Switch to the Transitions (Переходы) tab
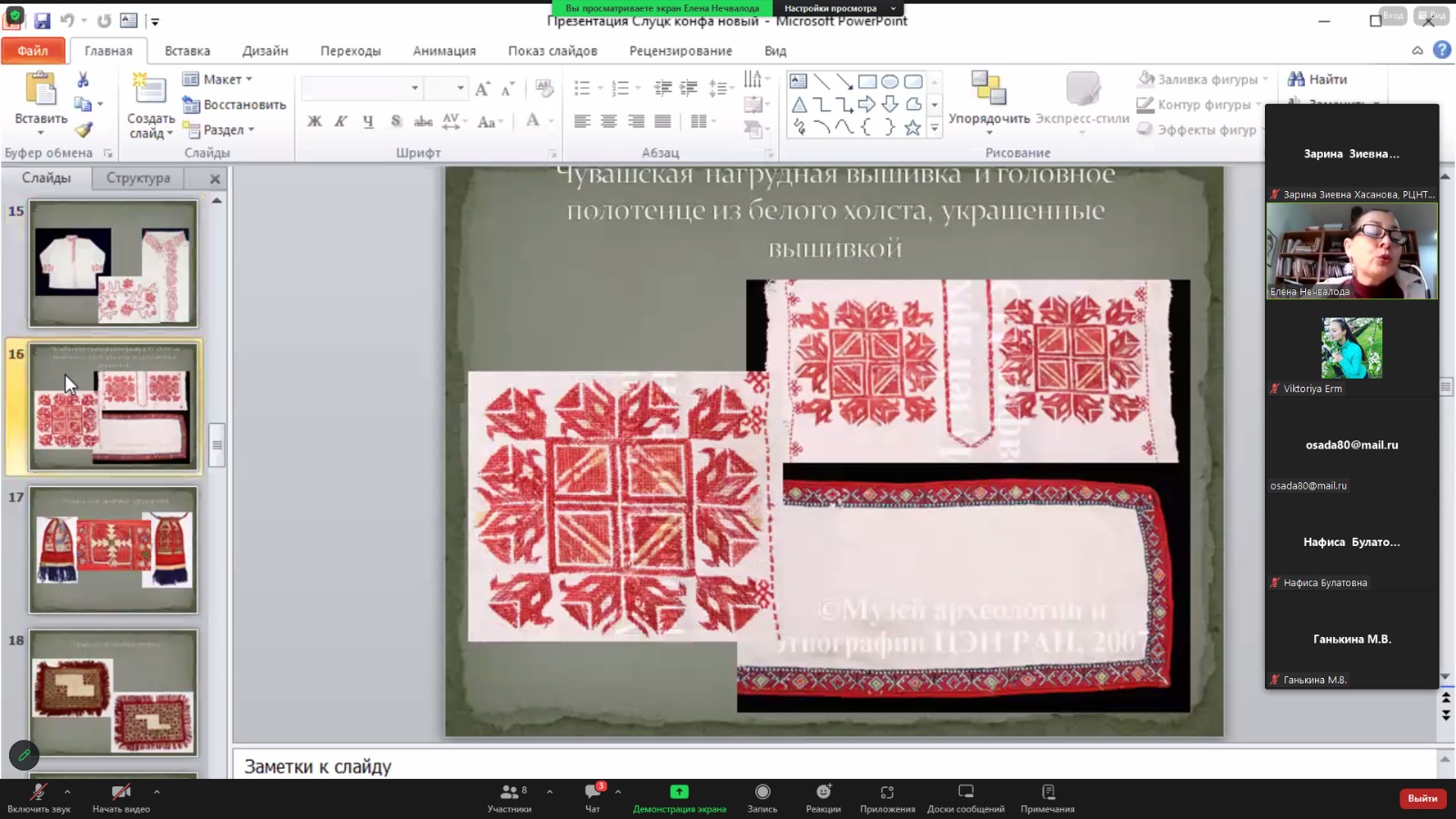This screenshot has width=1456, height=819. point(350,51)
